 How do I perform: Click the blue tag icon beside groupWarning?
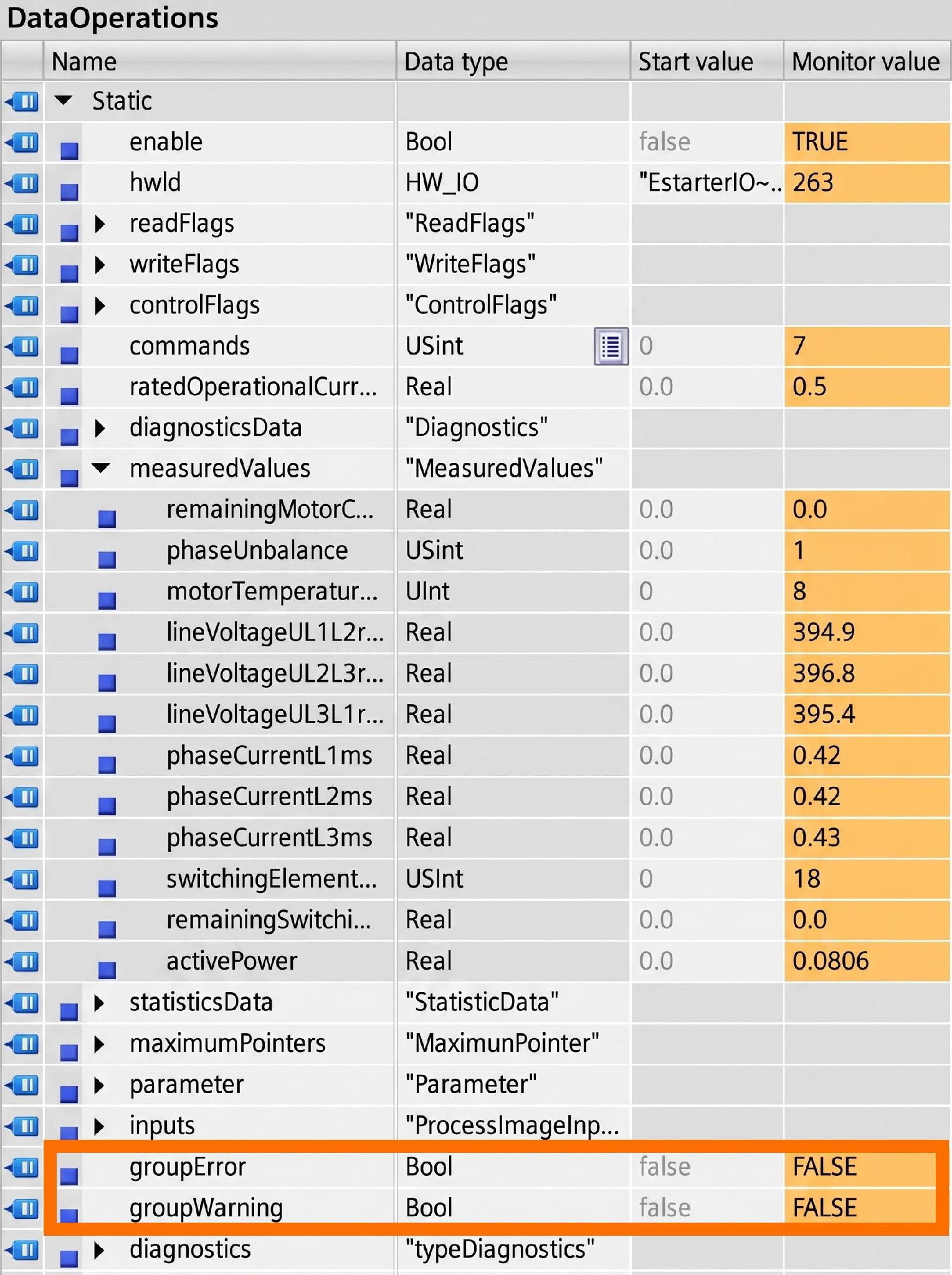(69, 1215)
